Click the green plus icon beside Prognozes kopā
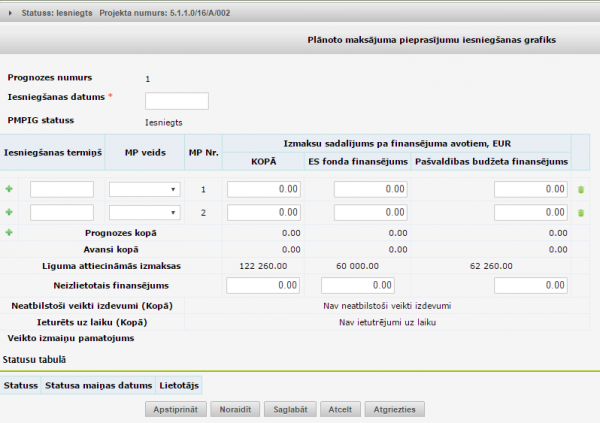Viewport: 600px width, 423px height. pos(10,232)
